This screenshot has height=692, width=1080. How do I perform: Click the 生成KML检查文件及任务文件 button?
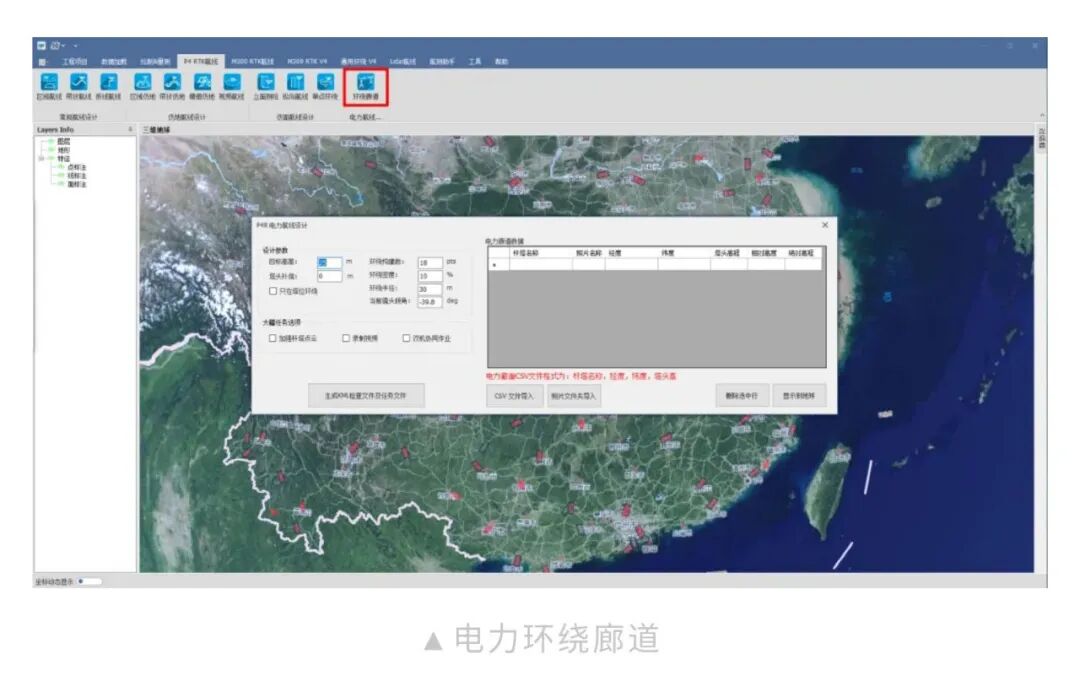(366, 396)
